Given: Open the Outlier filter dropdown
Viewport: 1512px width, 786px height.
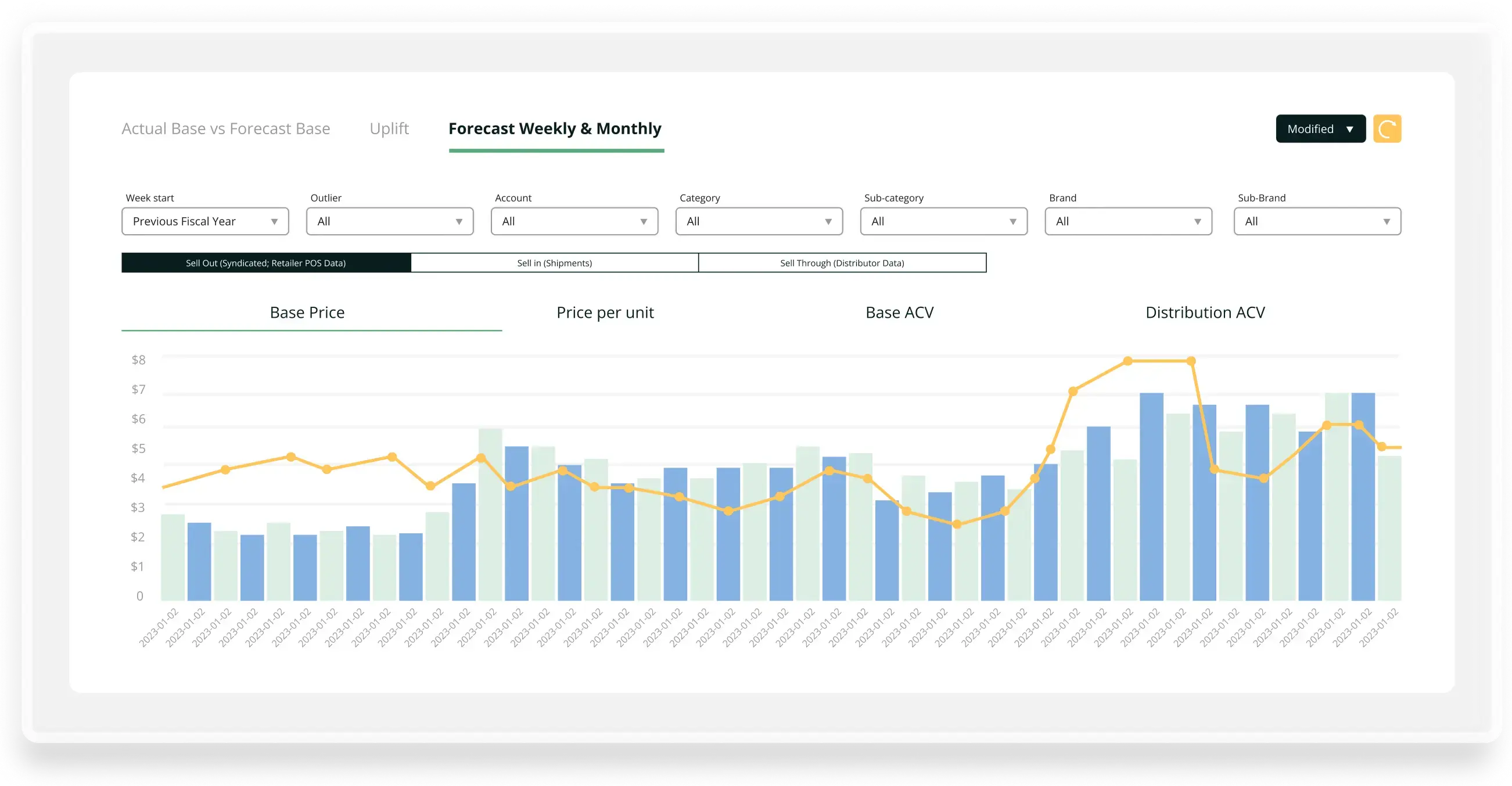Looking at the screenshot, I should [389, 221].
